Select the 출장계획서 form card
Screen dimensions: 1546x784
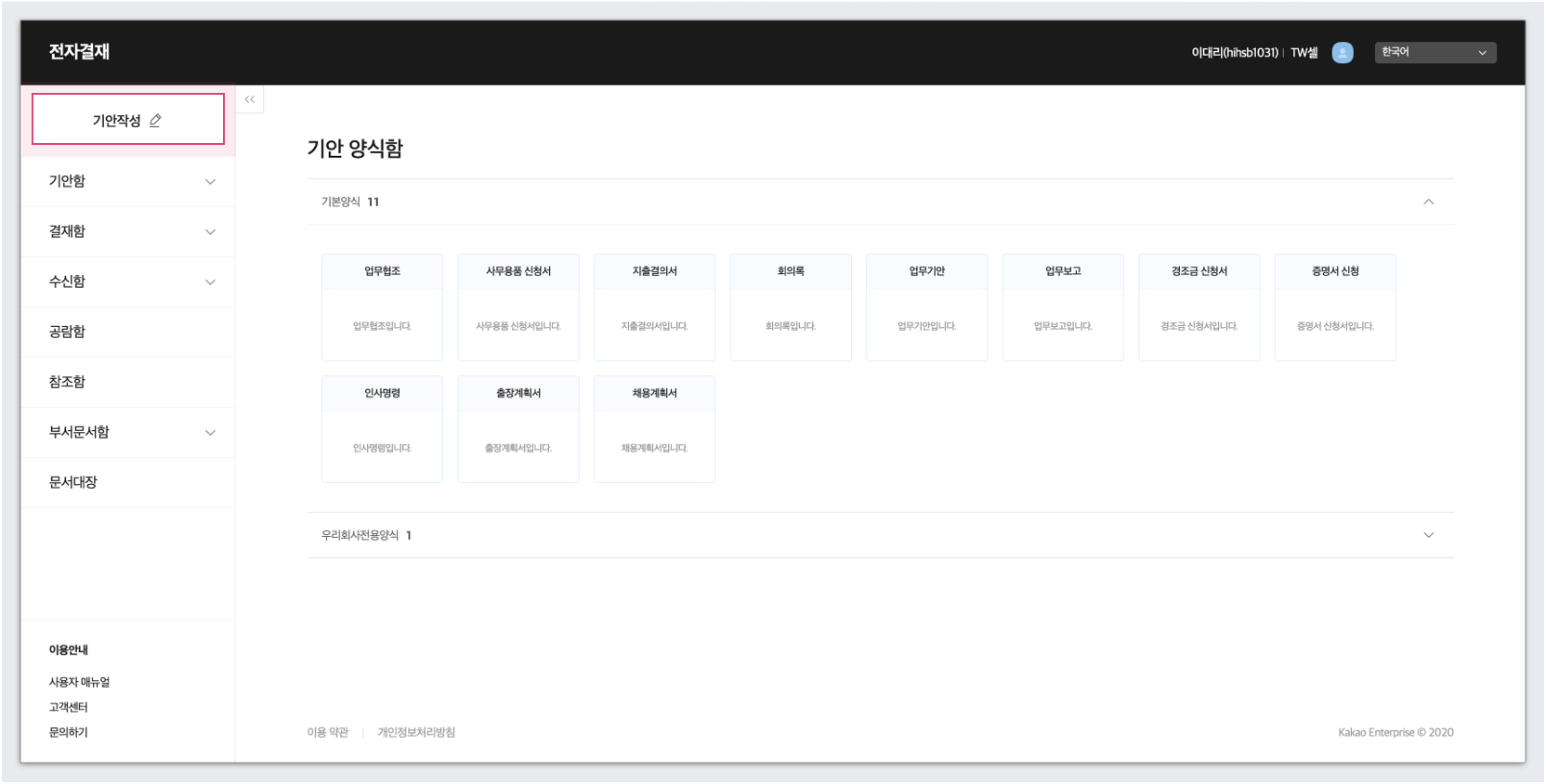coord(518,429)
